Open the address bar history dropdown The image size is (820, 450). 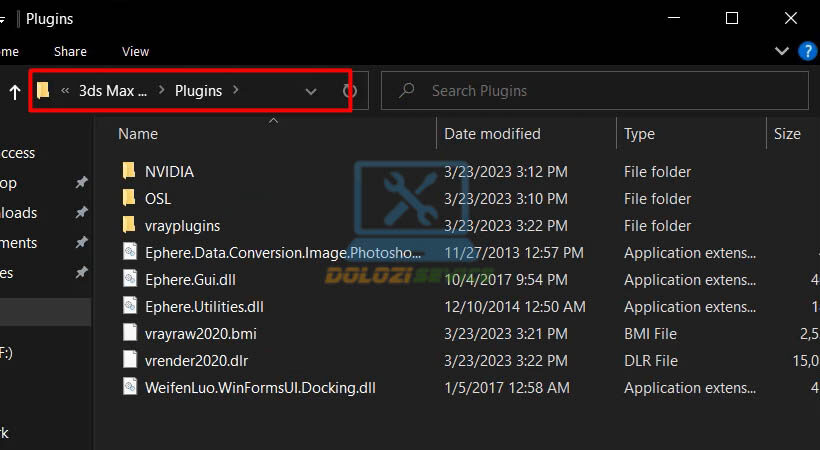[311, 91]
